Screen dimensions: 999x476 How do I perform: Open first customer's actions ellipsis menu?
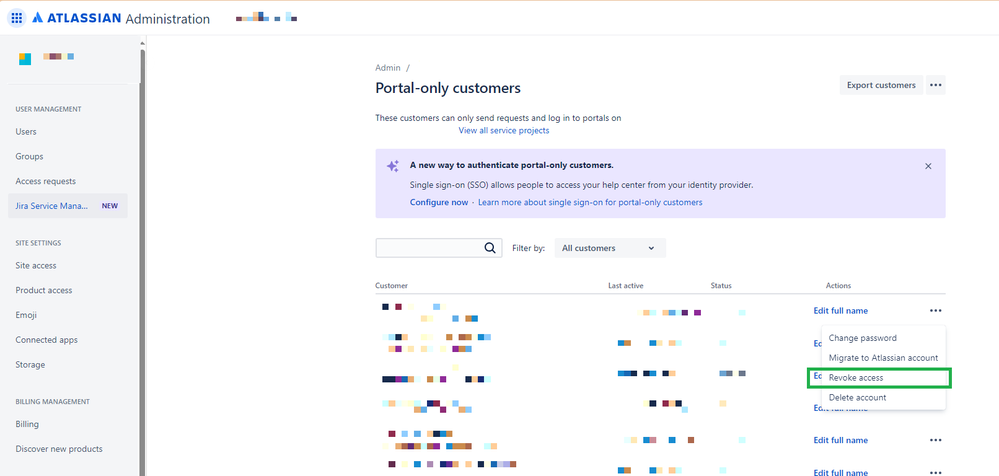936,311
